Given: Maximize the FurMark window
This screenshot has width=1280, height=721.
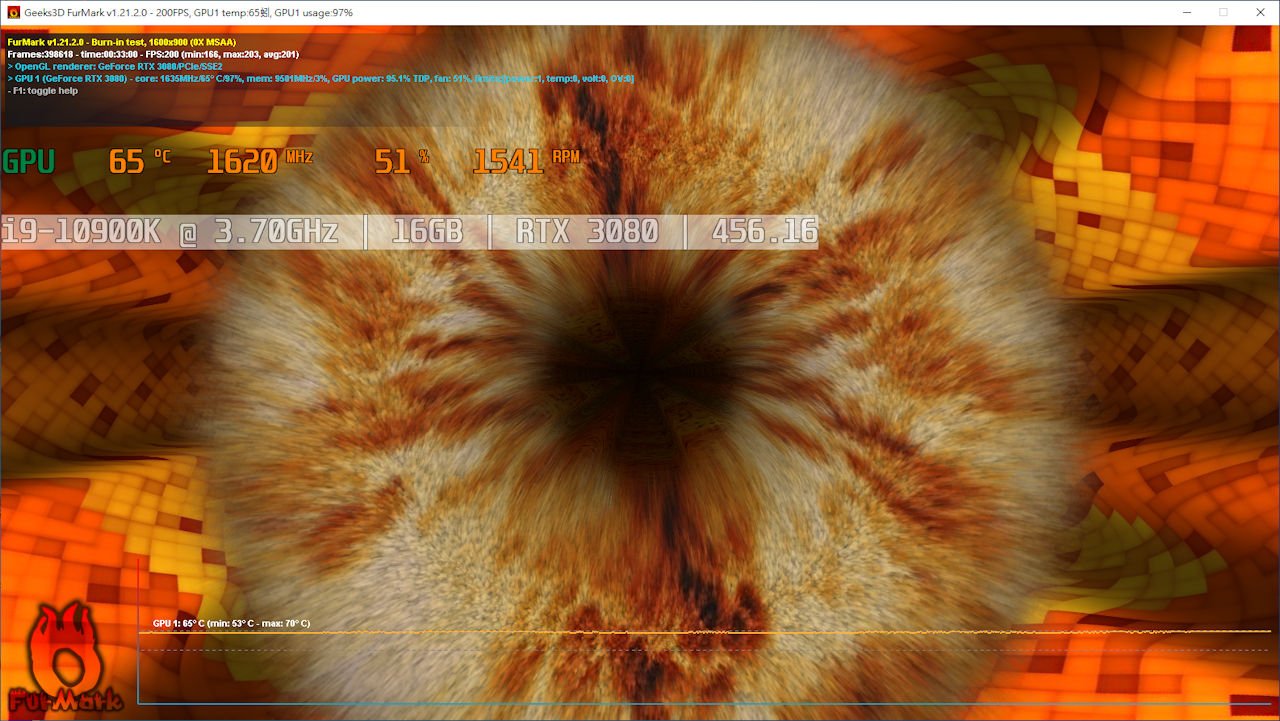Looking at the screenshot, I should [x=1223, y=13].
